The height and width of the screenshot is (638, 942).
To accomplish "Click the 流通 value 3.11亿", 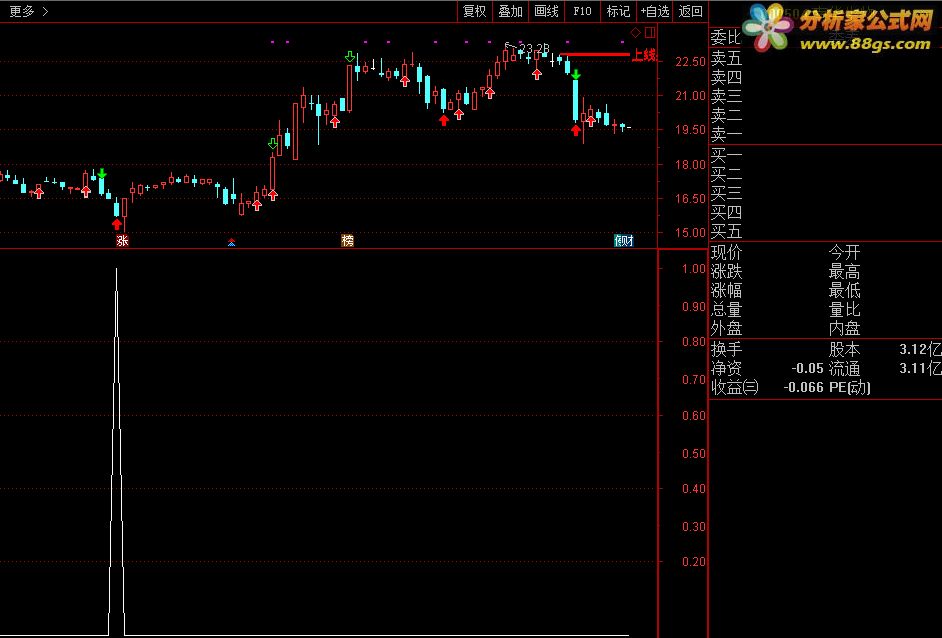I will coord(920,368).
